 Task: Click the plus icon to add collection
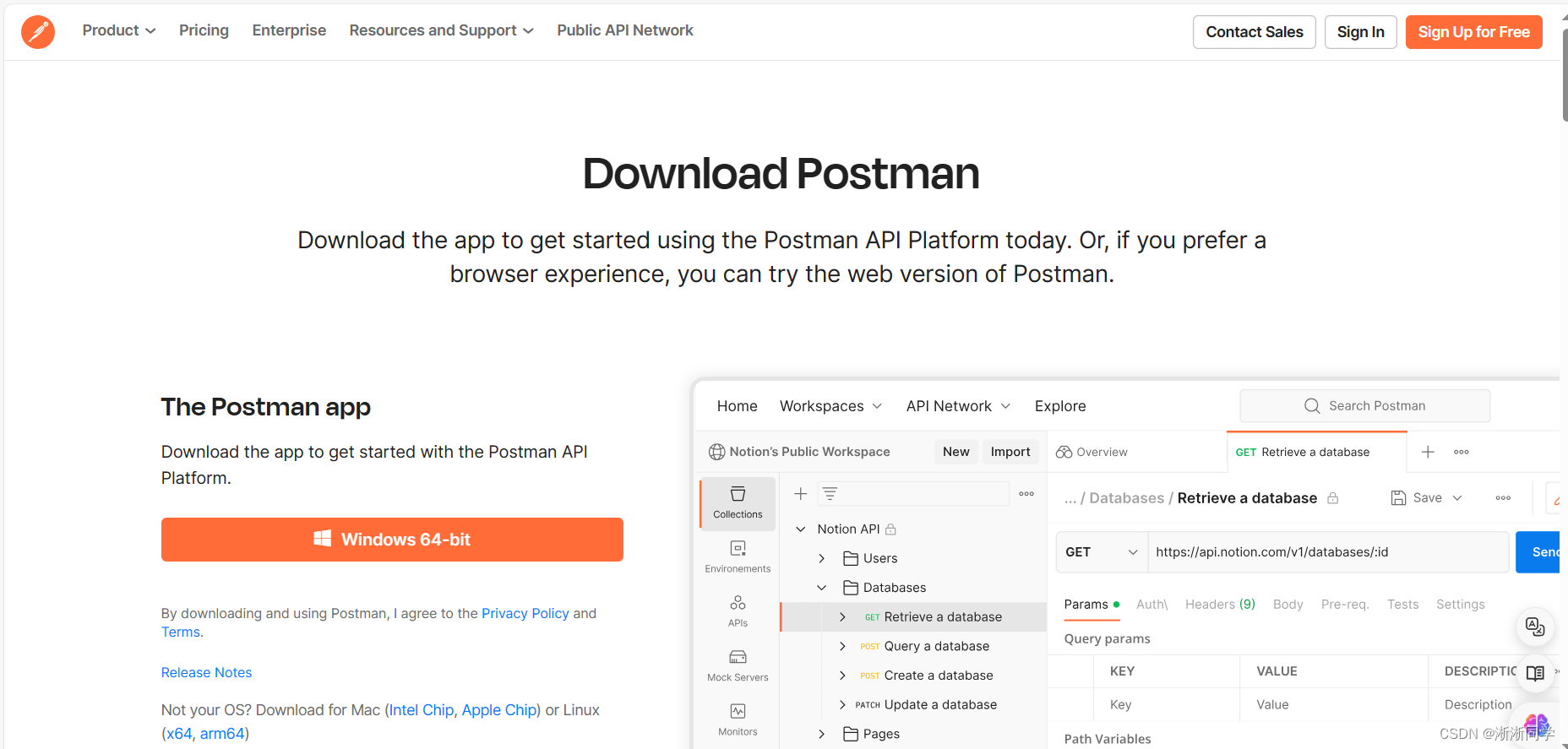point(801,494)
